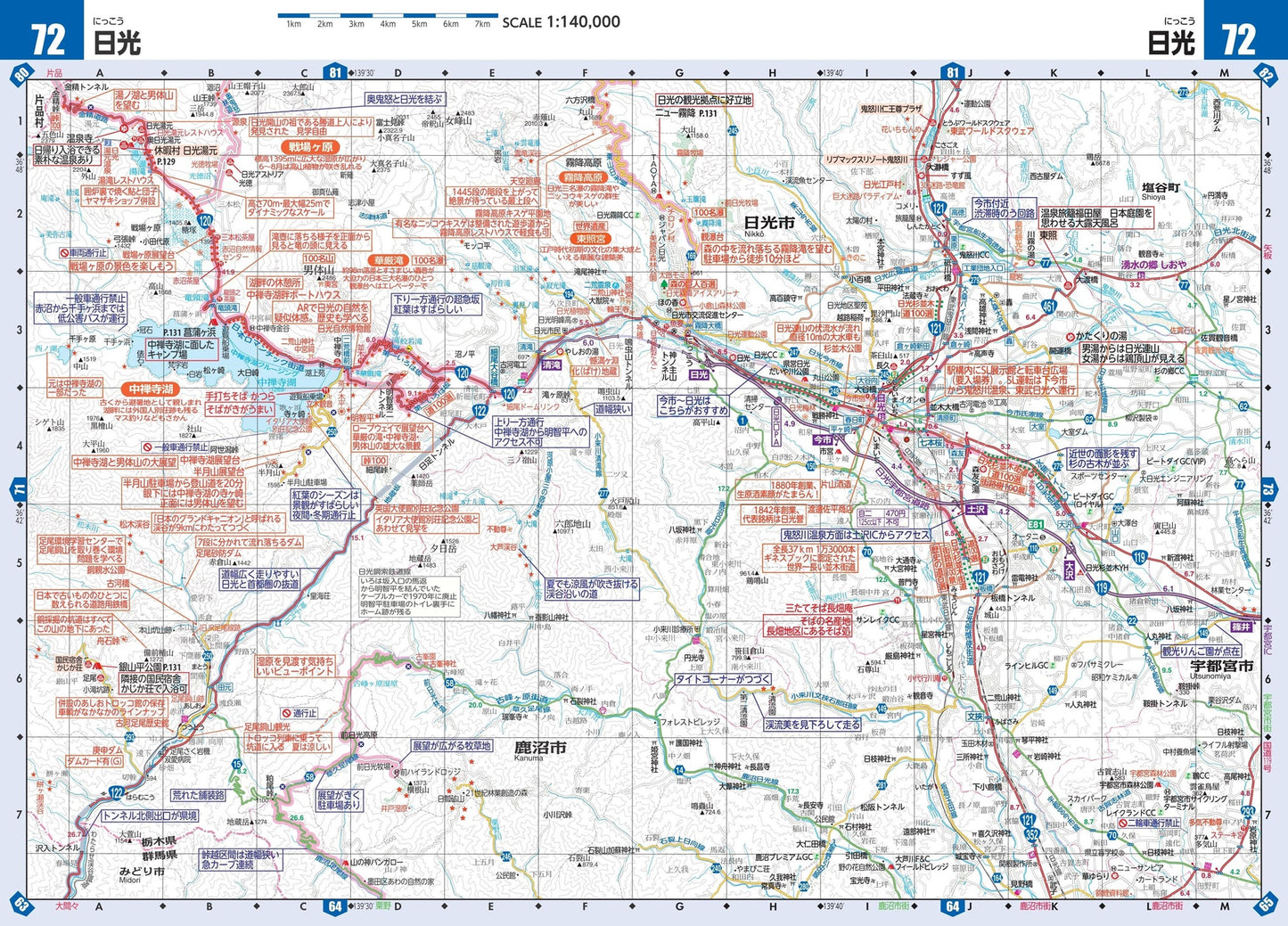This screenshot has width=1288, height=926.
Task: Click the note 観光りんご園が点在
Action: [x=1202, y=651]
